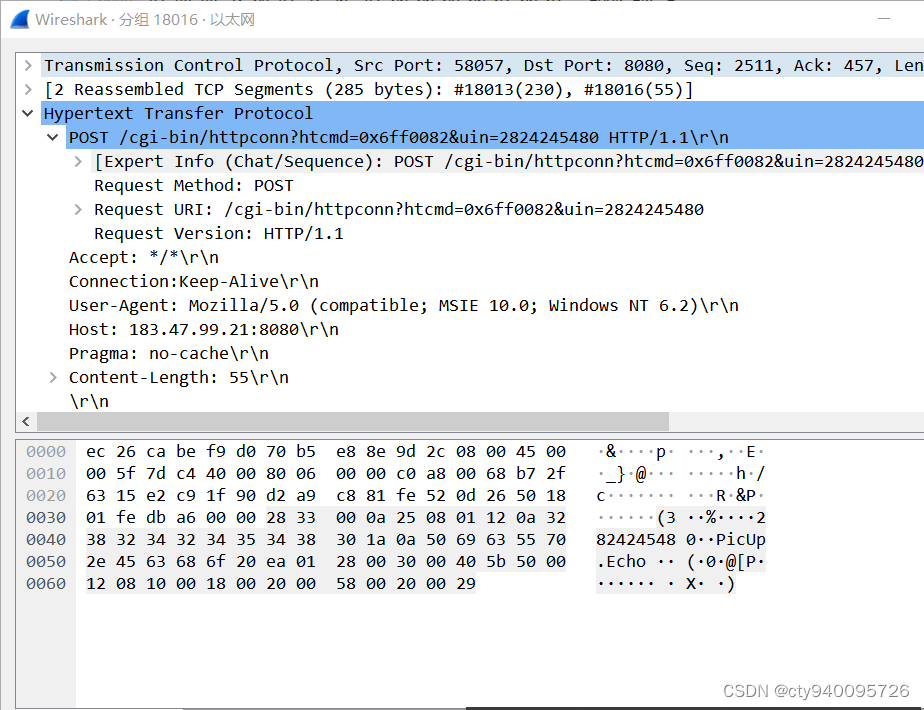Click the window title text '分组 18016'

(158, 19)
